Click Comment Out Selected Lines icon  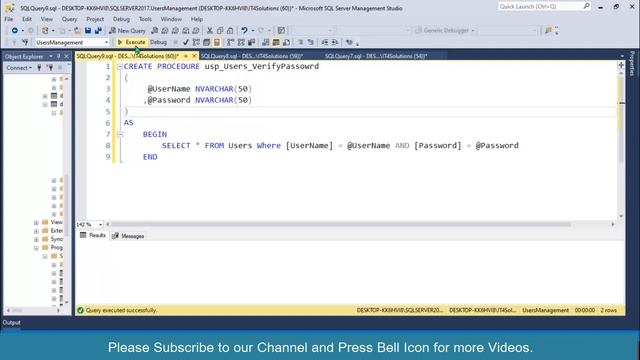point(300,42)
